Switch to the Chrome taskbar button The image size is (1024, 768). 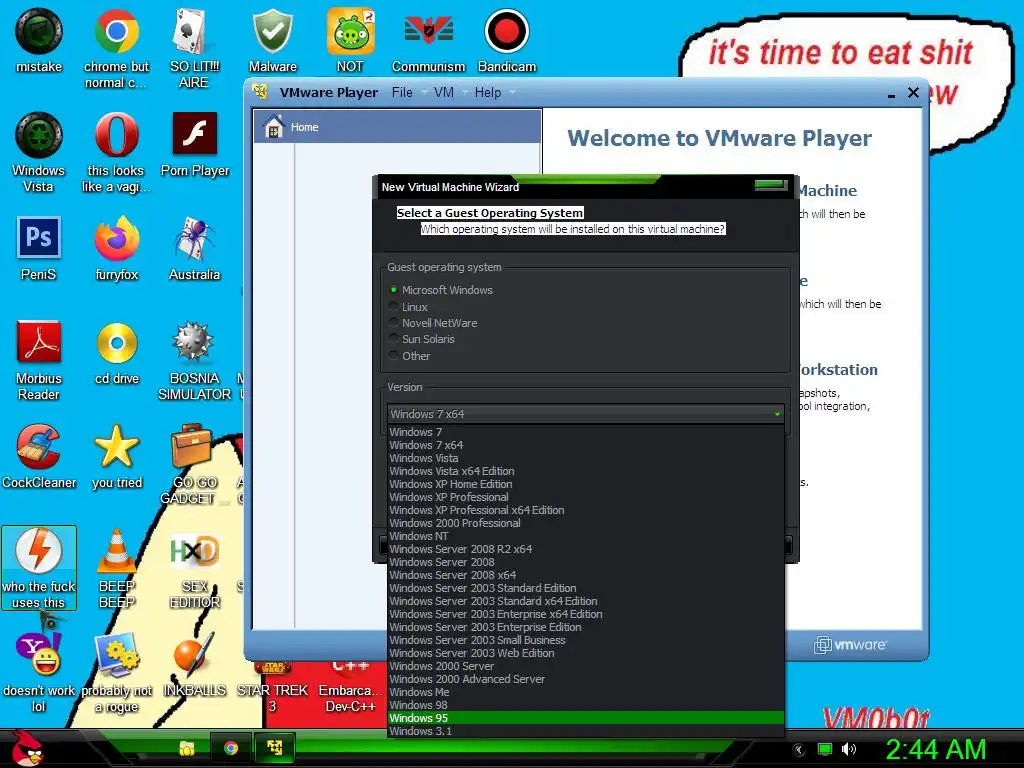[x=230, y=748]
